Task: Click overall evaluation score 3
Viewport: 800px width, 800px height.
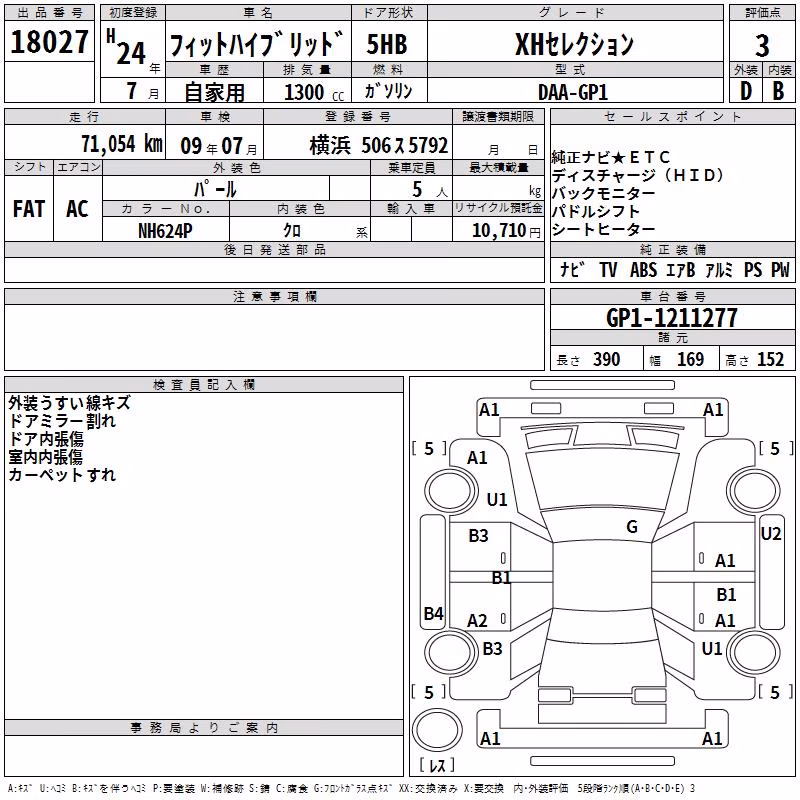Action: click(762, 45)
